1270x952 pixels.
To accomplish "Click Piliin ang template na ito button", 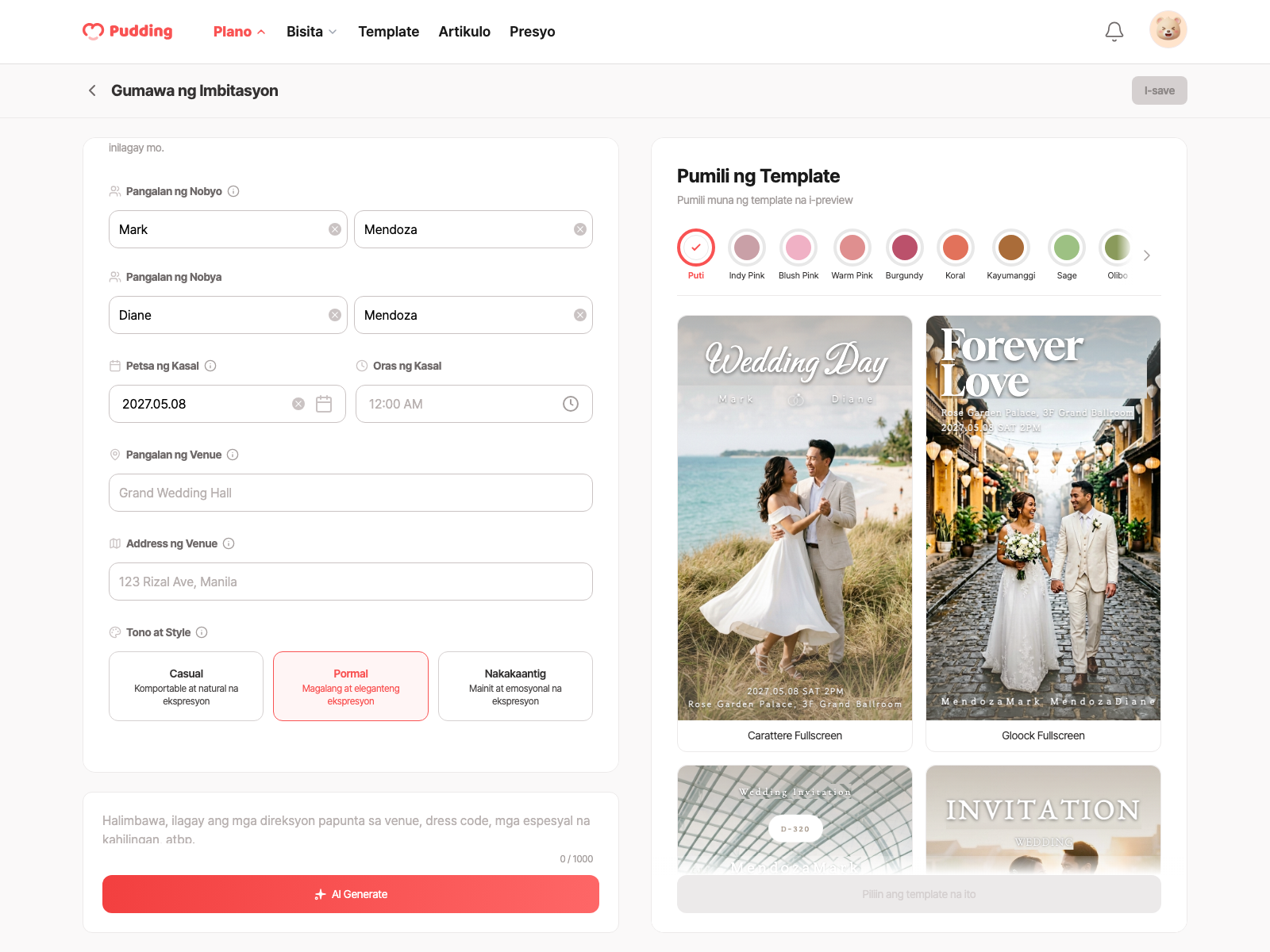I will point(919,894).
